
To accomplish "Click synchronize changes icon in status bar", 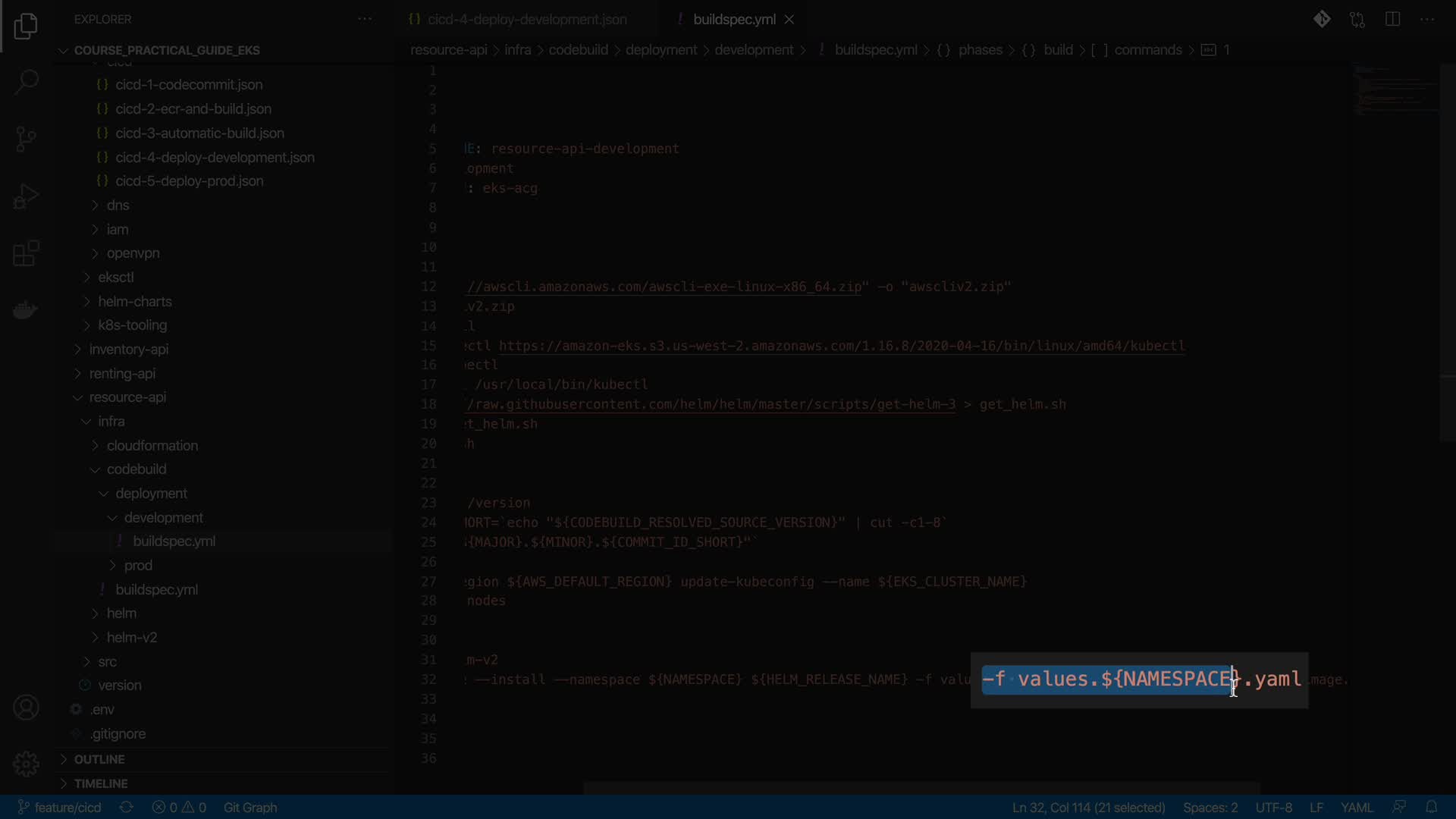I will coord(127,808).
